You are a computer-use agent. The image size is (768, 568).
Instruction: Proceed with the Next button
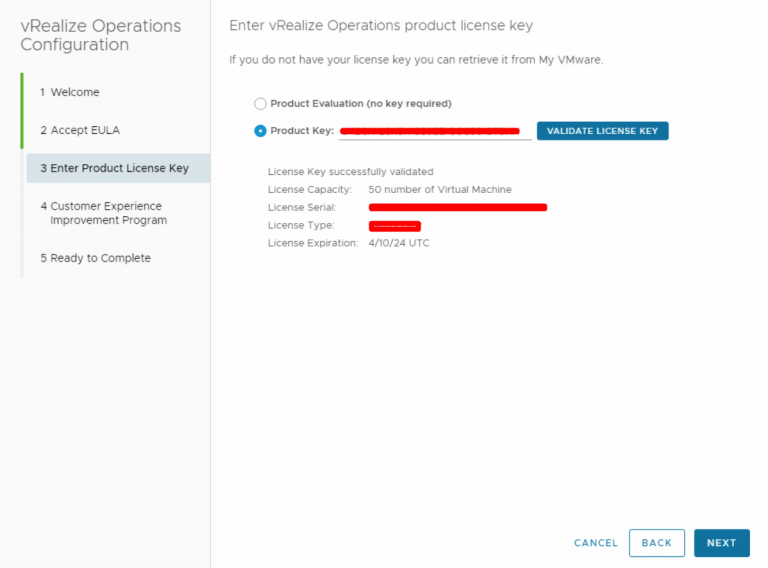click(x=721, y=543)
